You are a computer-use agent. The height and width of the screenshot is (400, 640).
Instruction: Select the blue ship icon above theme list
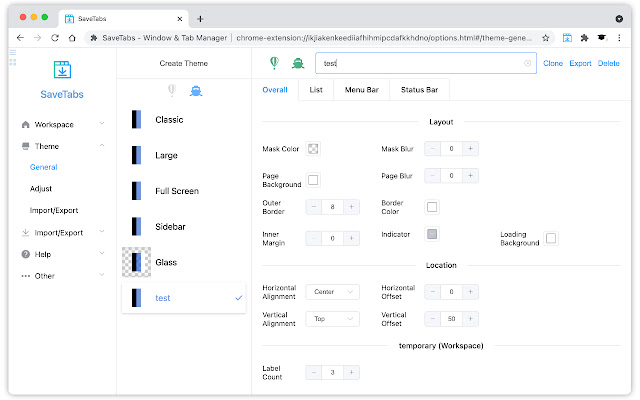coord(196,91)
